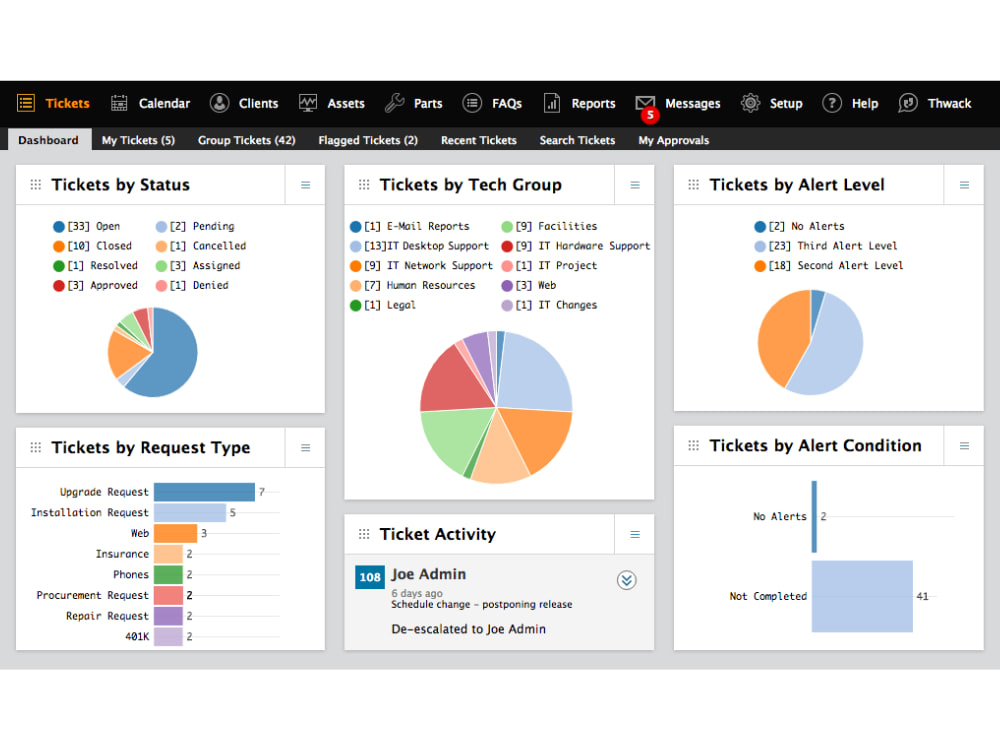Toggle the Web tech group legend dot
Viewport: 1000px width, 750px height.
point(507,286)
